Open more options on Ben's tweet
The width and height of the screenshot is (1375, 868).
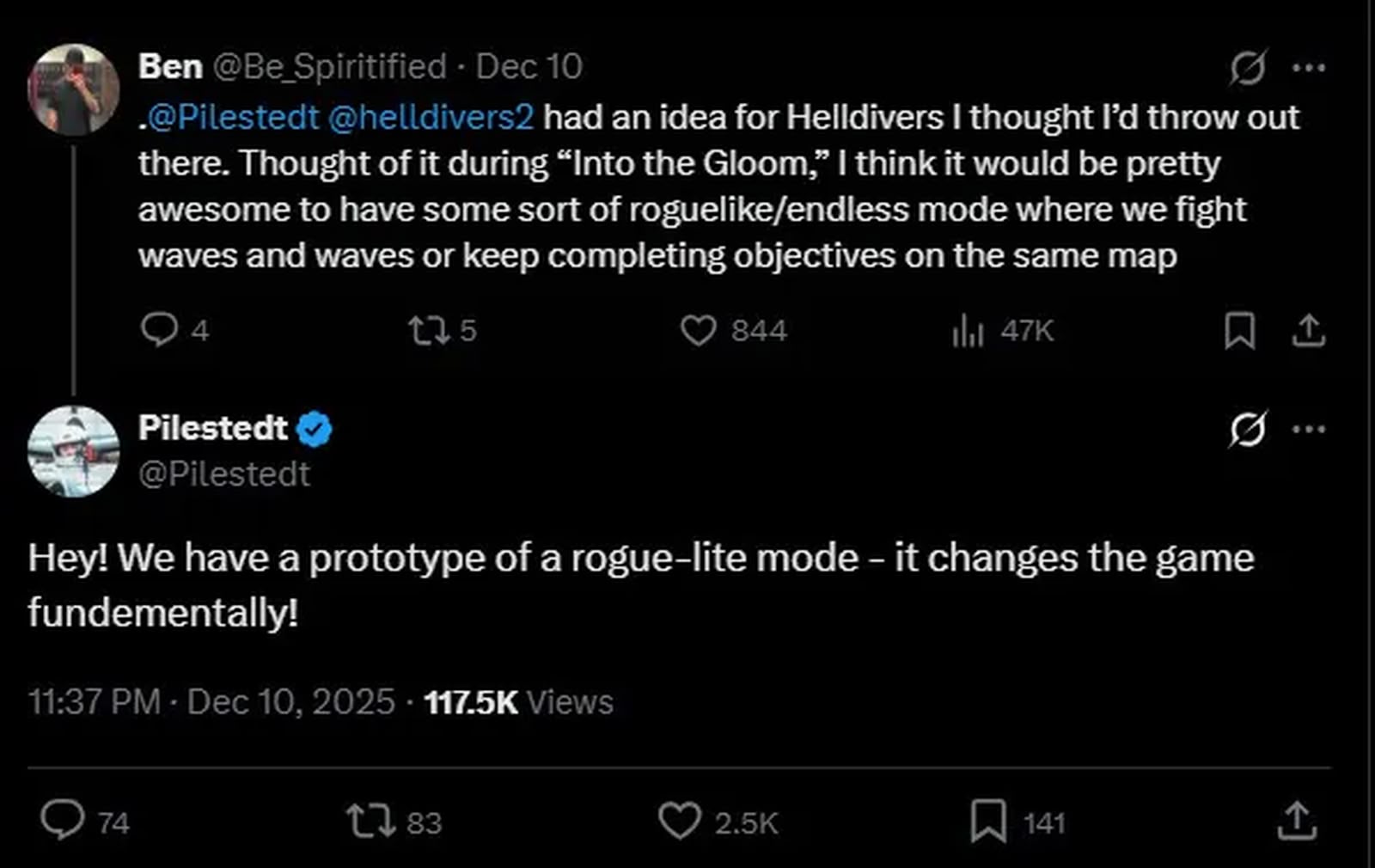pyautogui.click(x=1308, y=67)
